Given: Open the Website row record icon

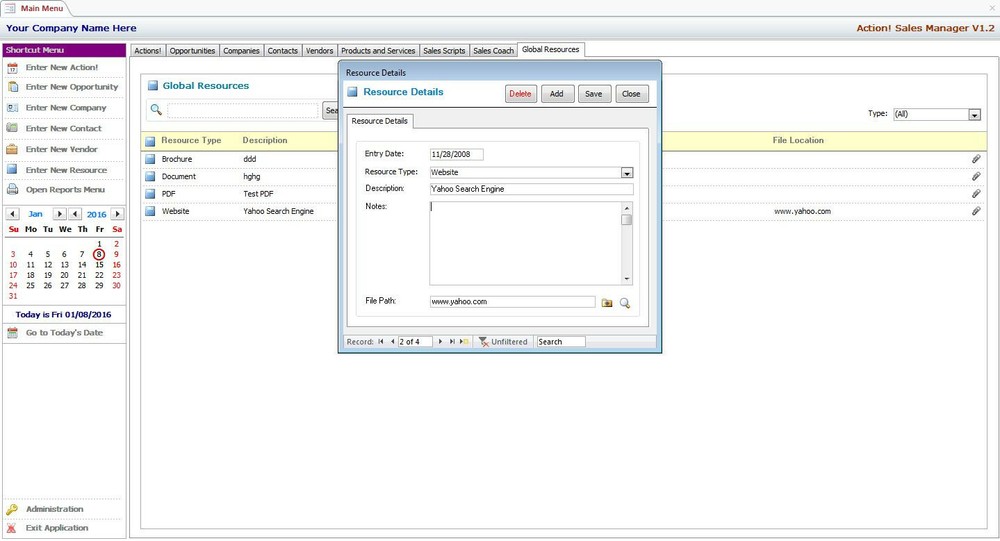Looking at the screenshot, I should 150,211.
